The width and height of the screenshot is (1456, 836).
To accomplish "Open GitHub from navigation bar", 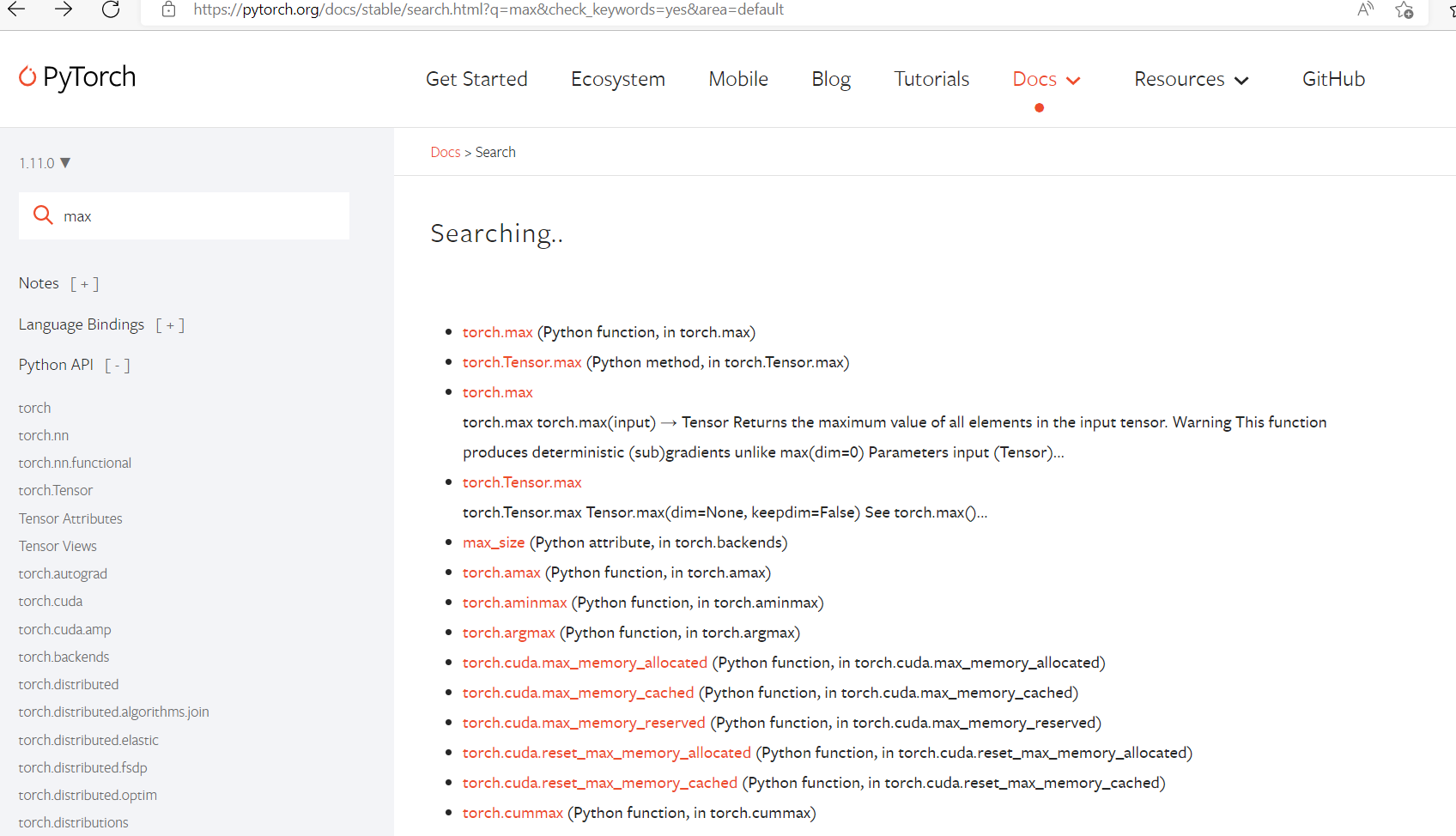I will click(x=1333, y=79).
